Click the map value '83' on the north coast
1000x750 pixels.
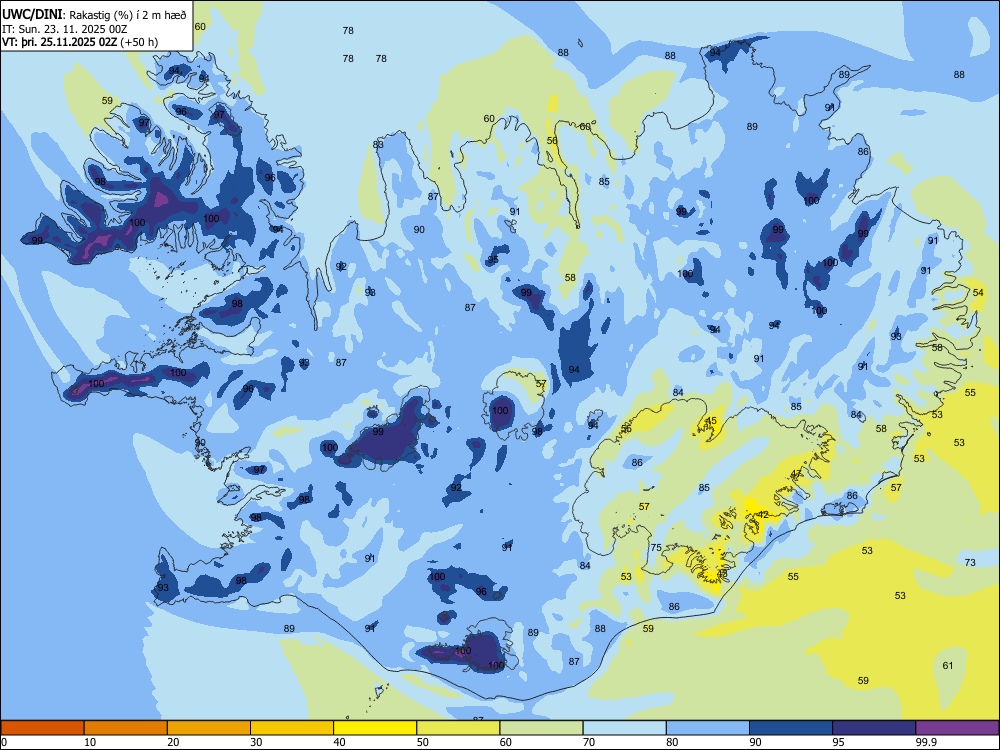click(x=378, y=145)
